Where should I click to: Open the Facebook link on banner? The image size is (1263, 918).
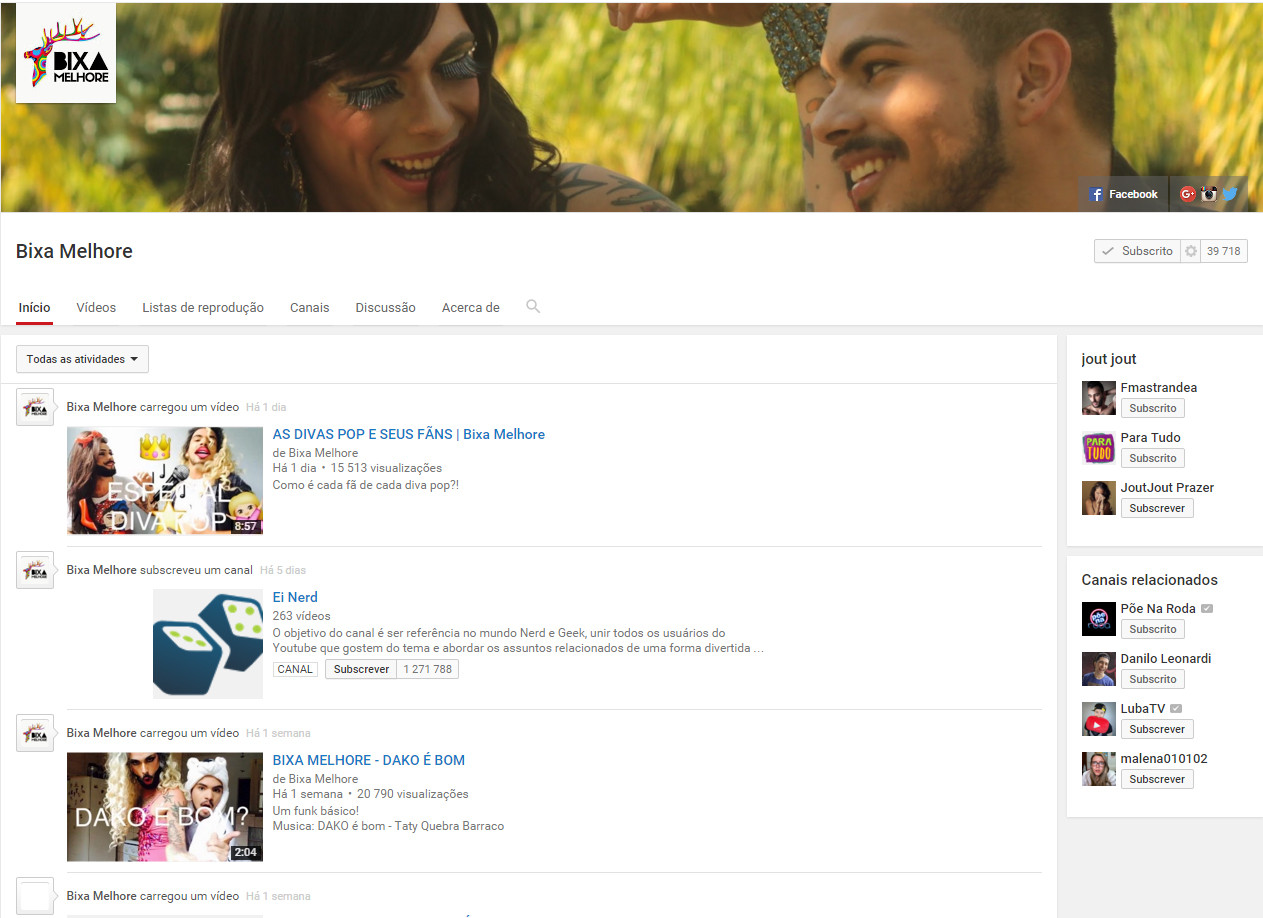point(1123,194)
